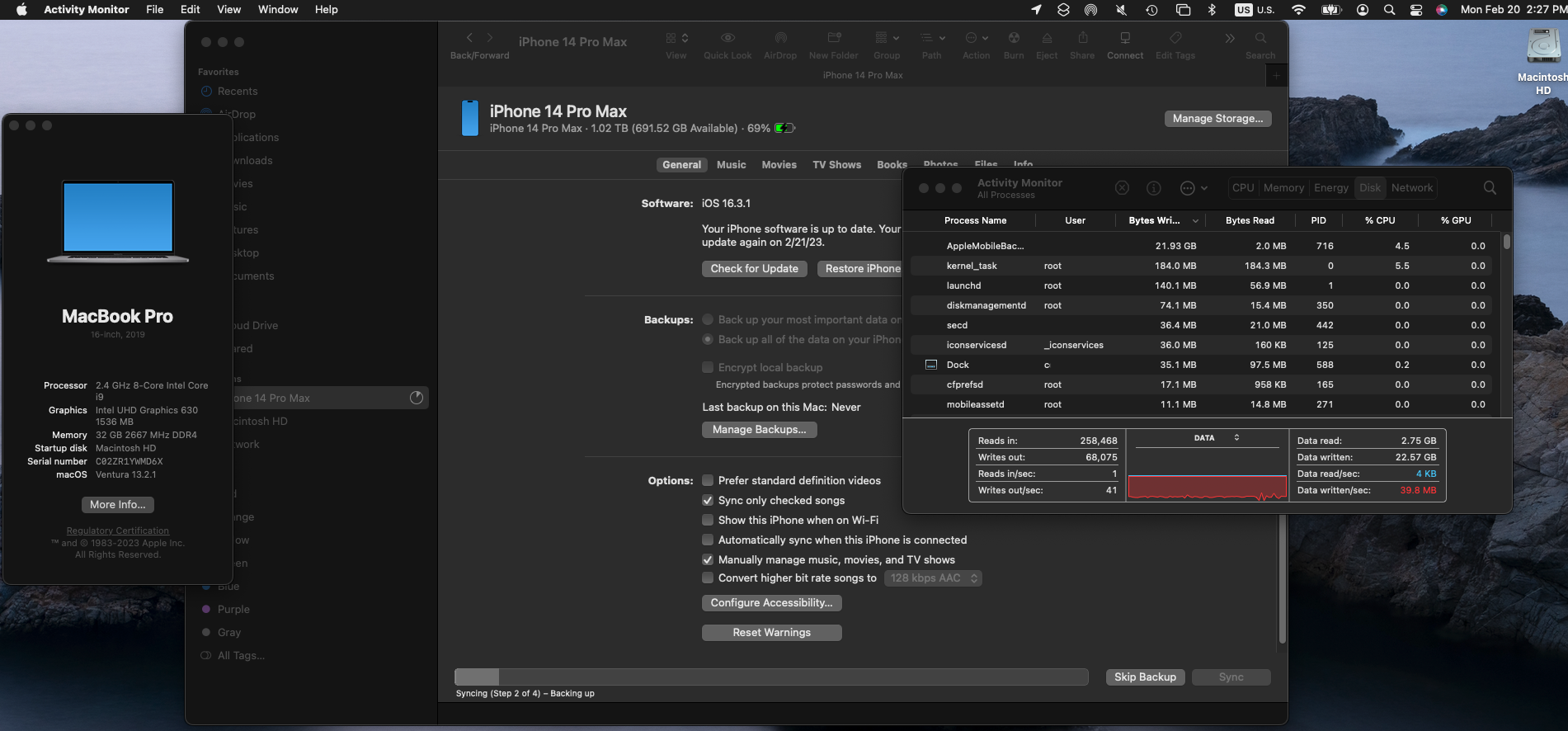Click the syncing progress bar
The height and width of the screenshot is (731, 1568).
[770, 677]
